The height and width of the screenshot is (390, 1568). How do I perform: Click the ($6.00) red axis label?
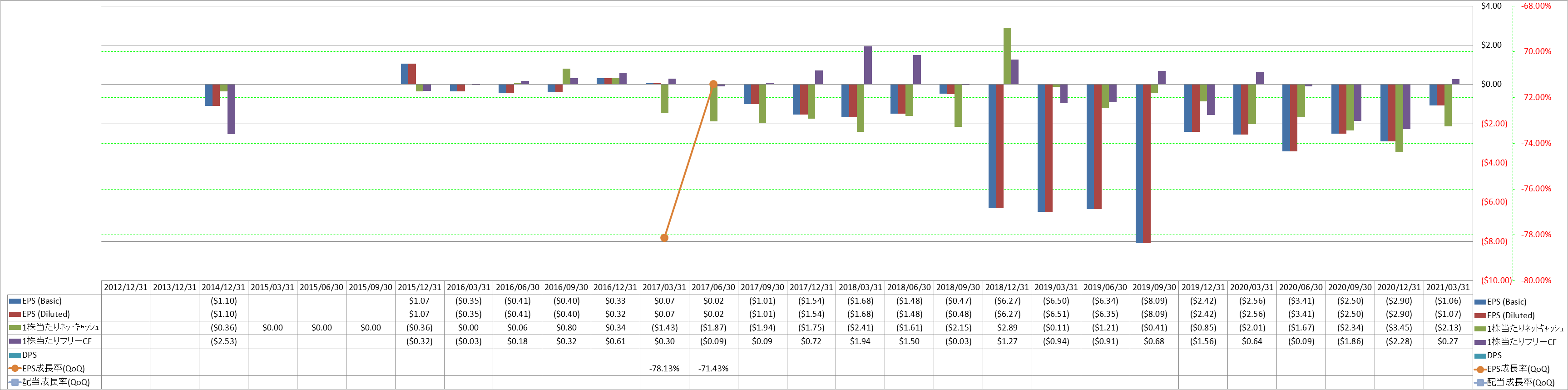(x=1494, y=202)
